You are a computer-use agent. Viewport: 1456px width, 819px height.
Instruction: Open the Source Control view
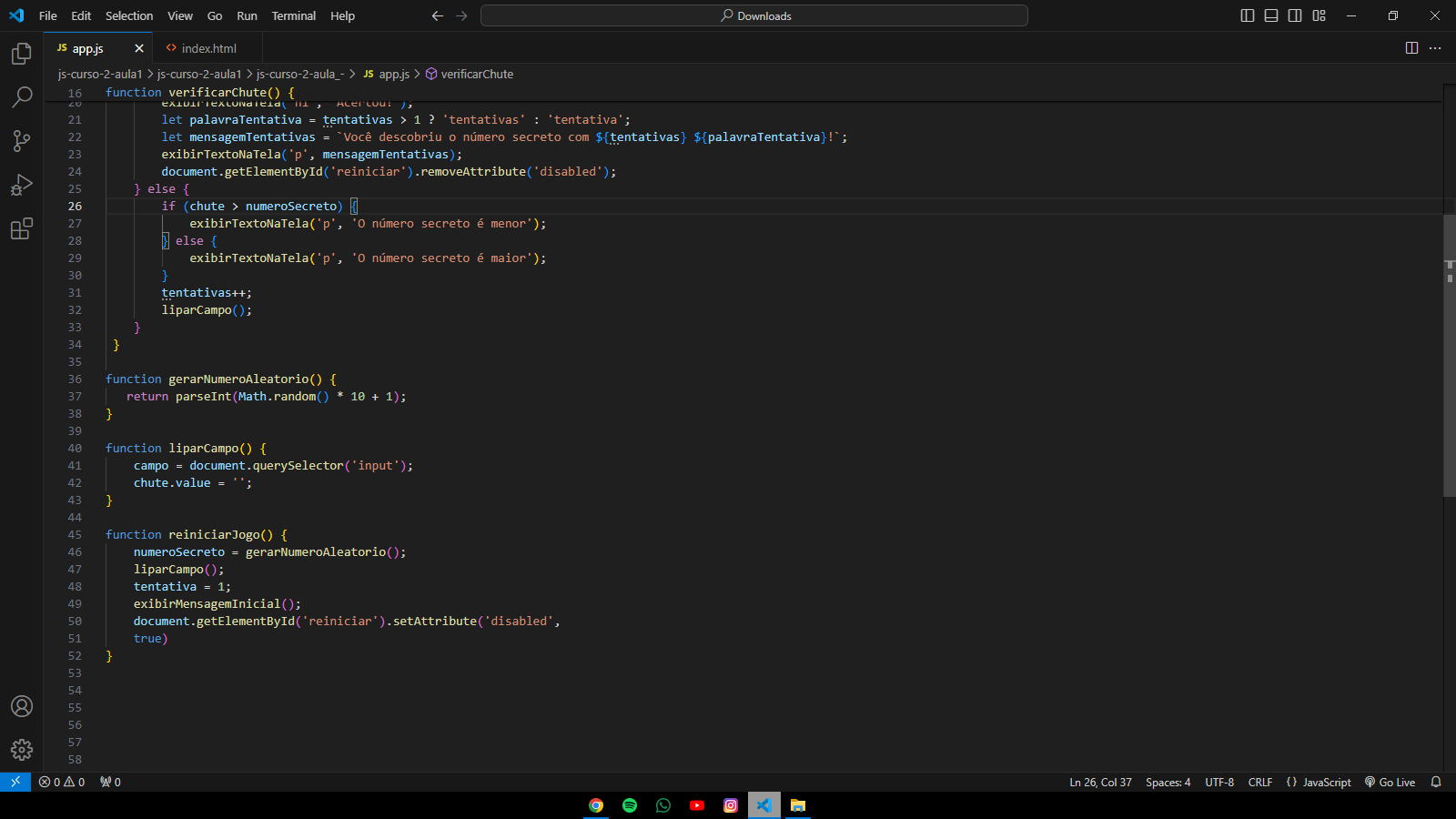[22, 140]
